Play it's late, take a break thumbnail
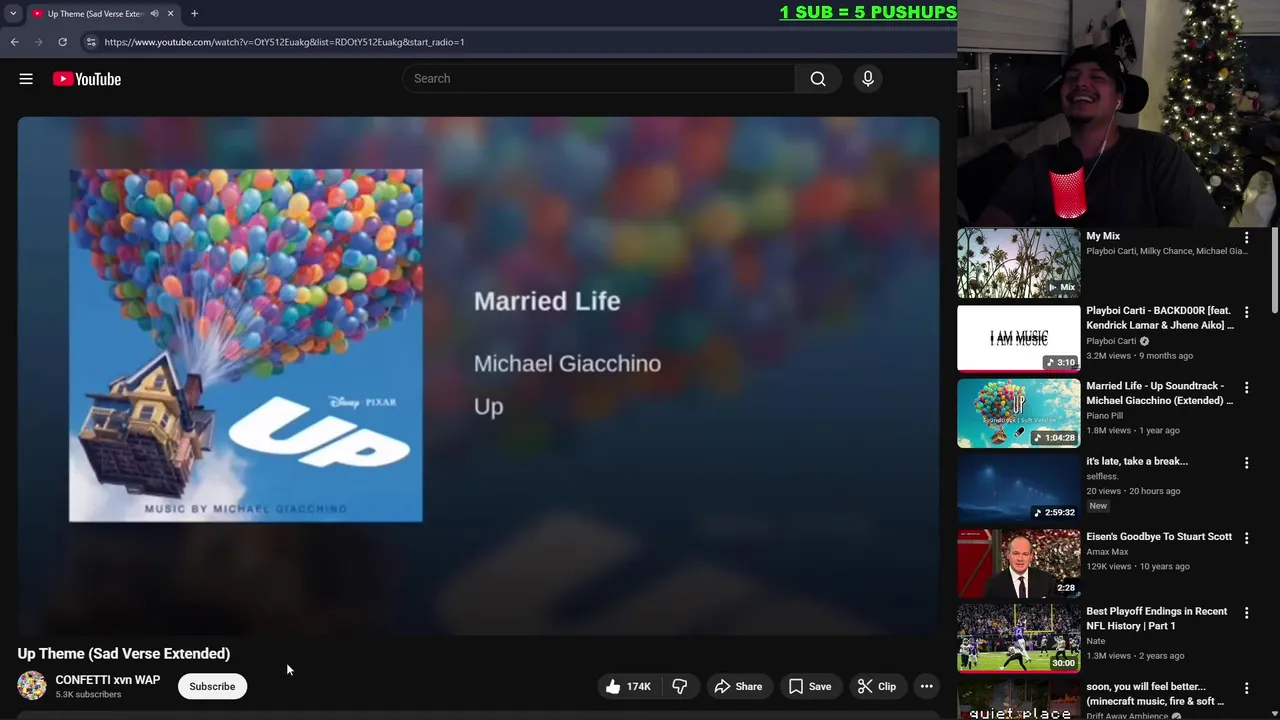The image size is (1280, 720). [1019, 488]
